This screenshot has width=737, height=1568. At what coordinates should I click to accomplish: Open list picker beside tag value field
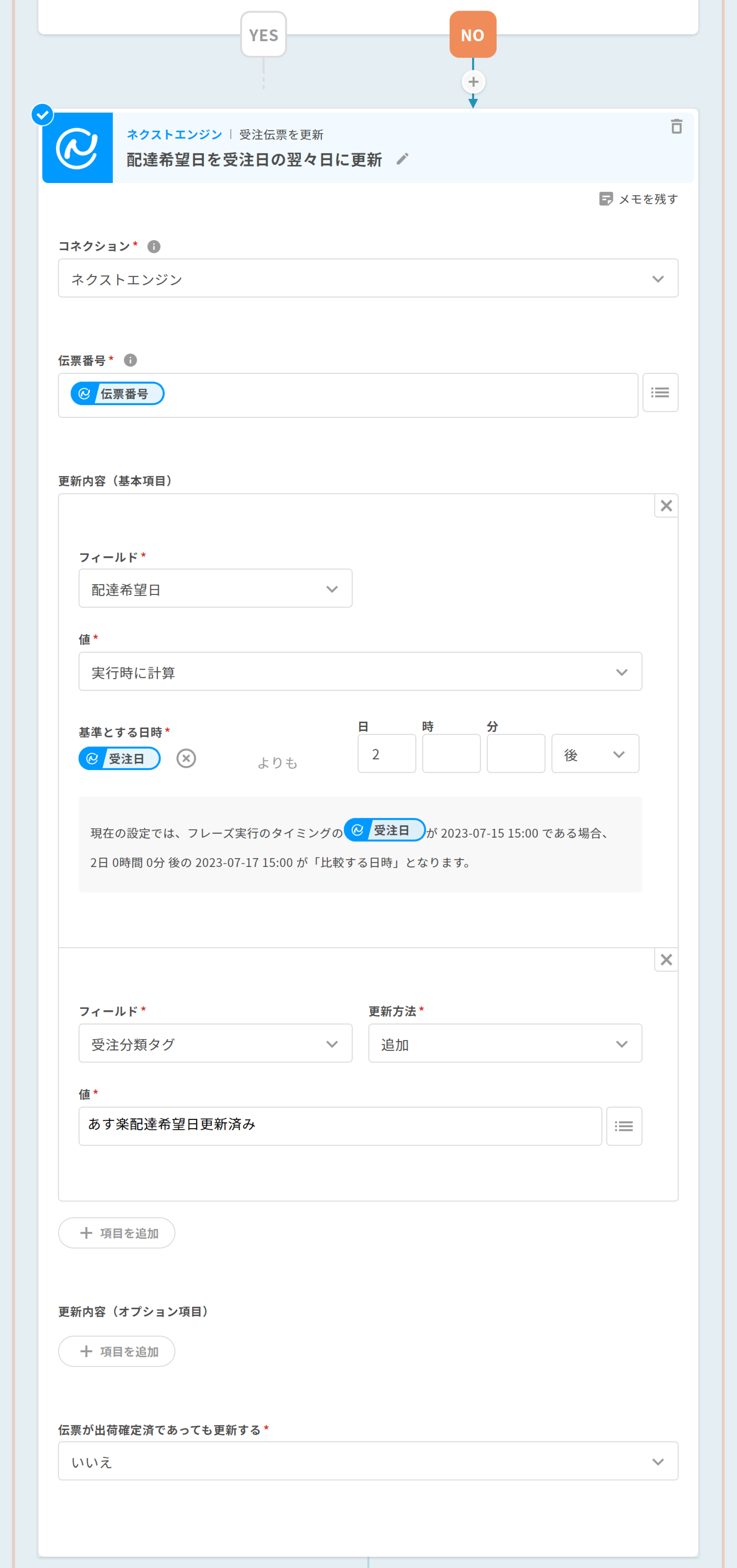click(623, 1126)
